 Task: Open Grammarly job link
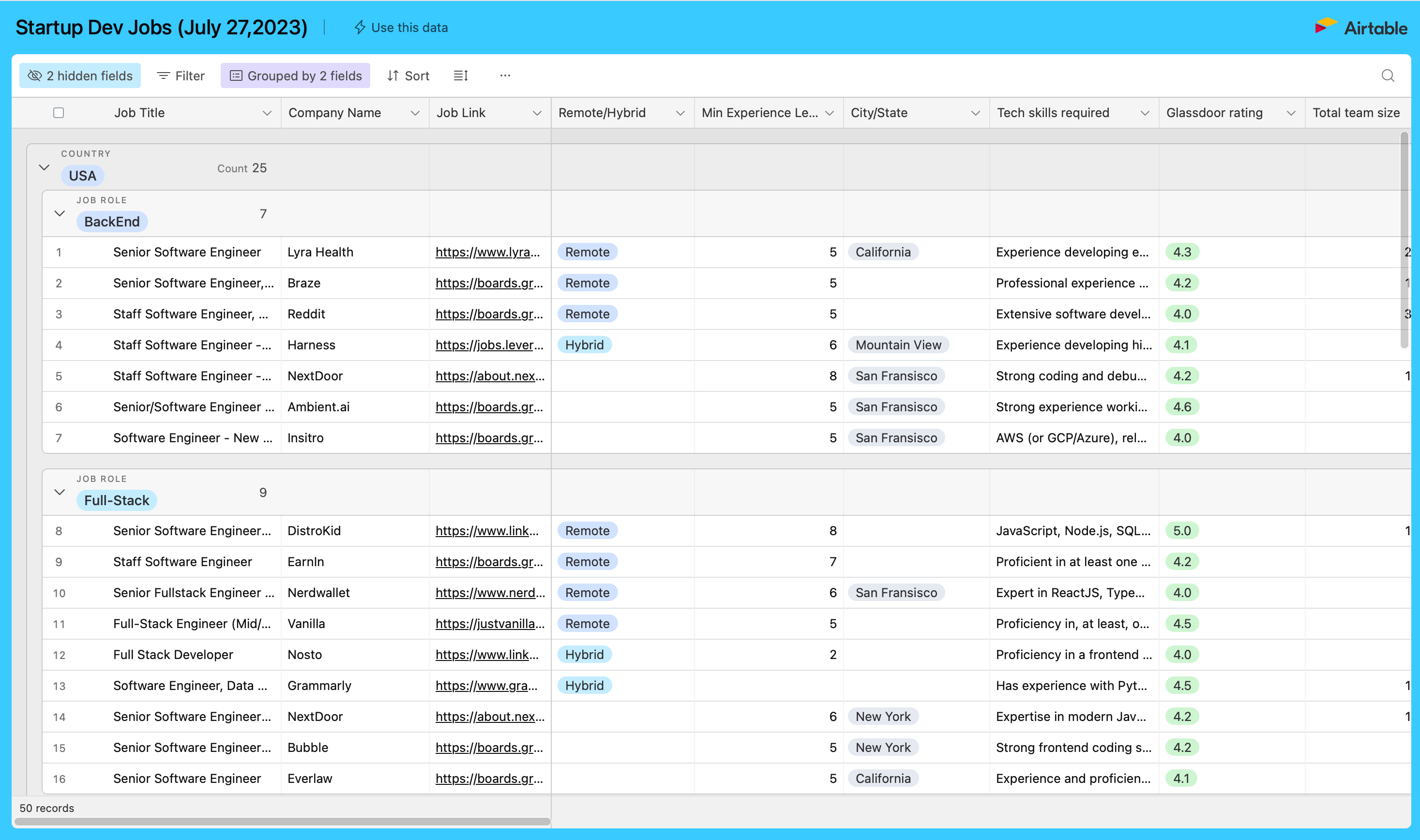click(x=486, y=686)
